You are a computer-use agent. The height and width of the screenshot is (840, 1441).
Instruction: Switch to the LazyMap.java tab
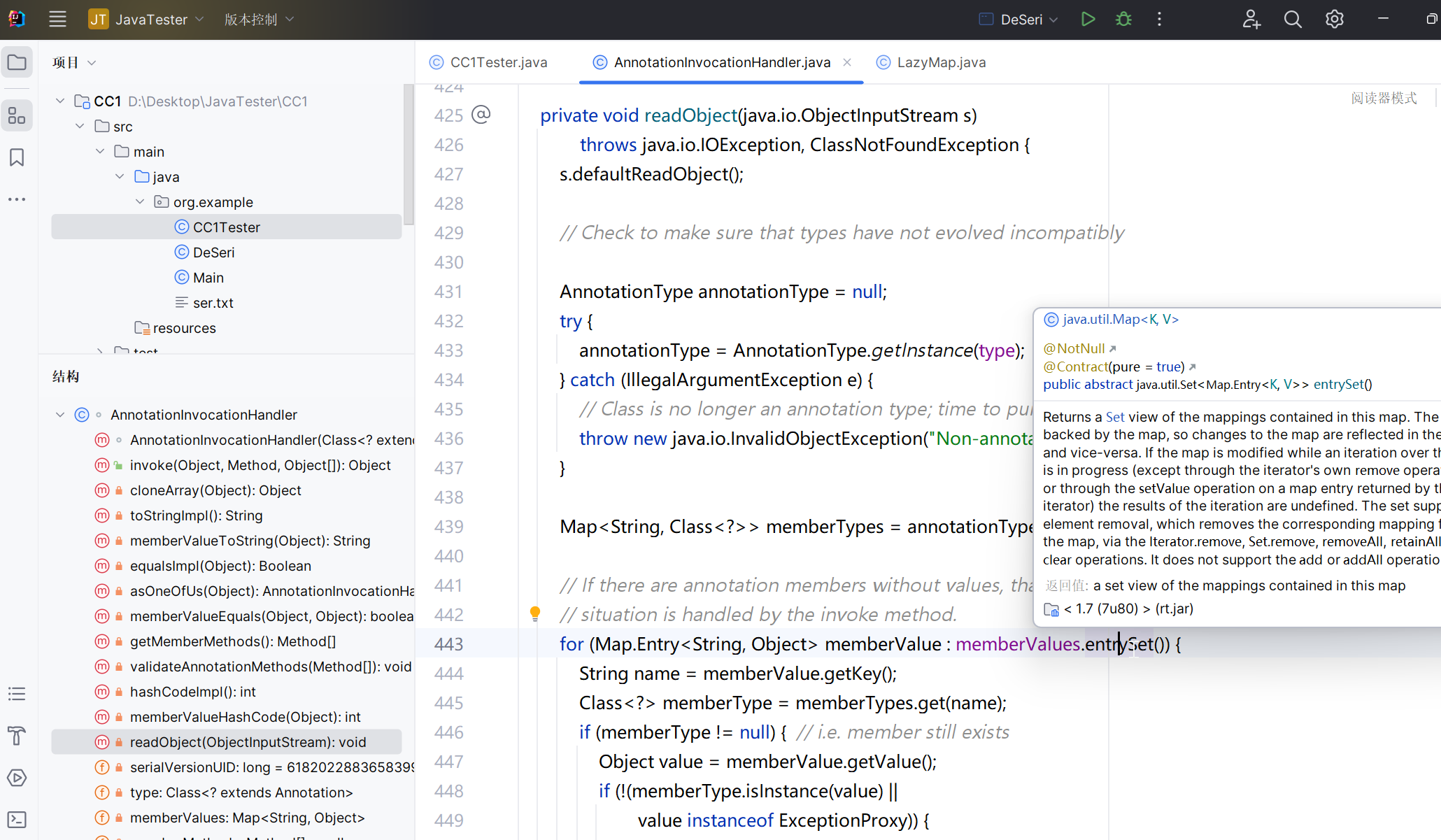click(941, 62)
